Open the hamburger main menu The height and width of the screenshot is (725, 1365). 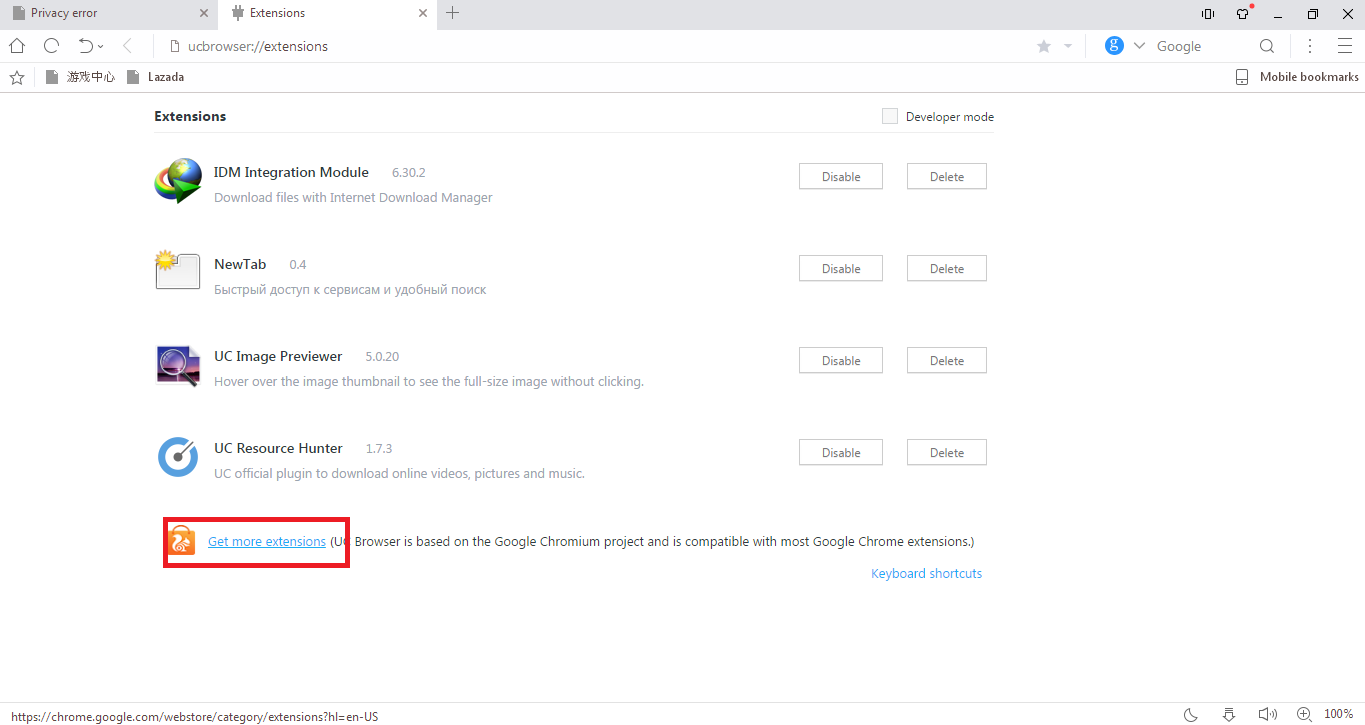pos(1344,46)
